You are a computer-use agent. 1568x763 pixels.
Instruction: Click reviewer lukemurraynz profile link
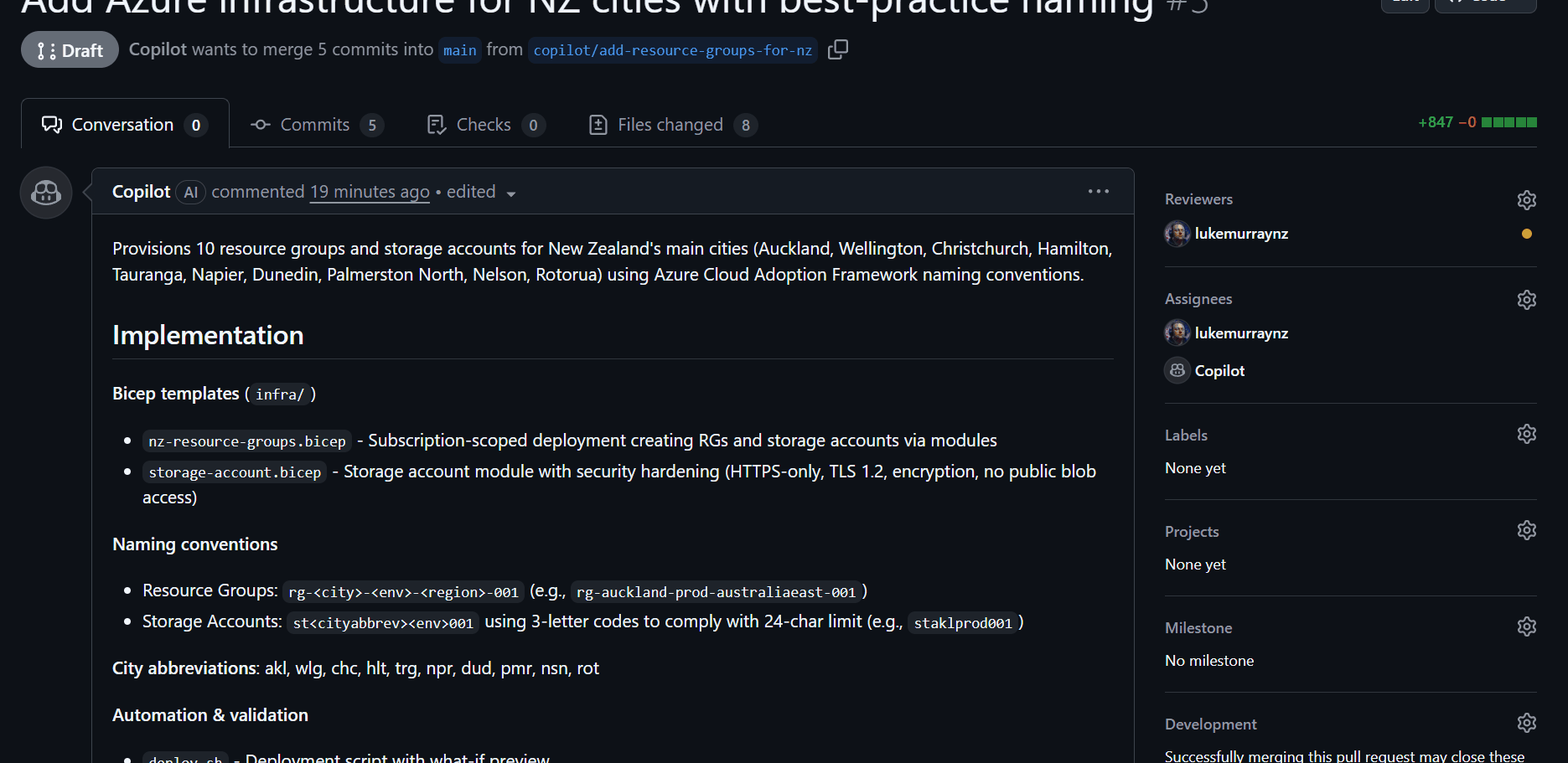click(x=1241, y=234)
